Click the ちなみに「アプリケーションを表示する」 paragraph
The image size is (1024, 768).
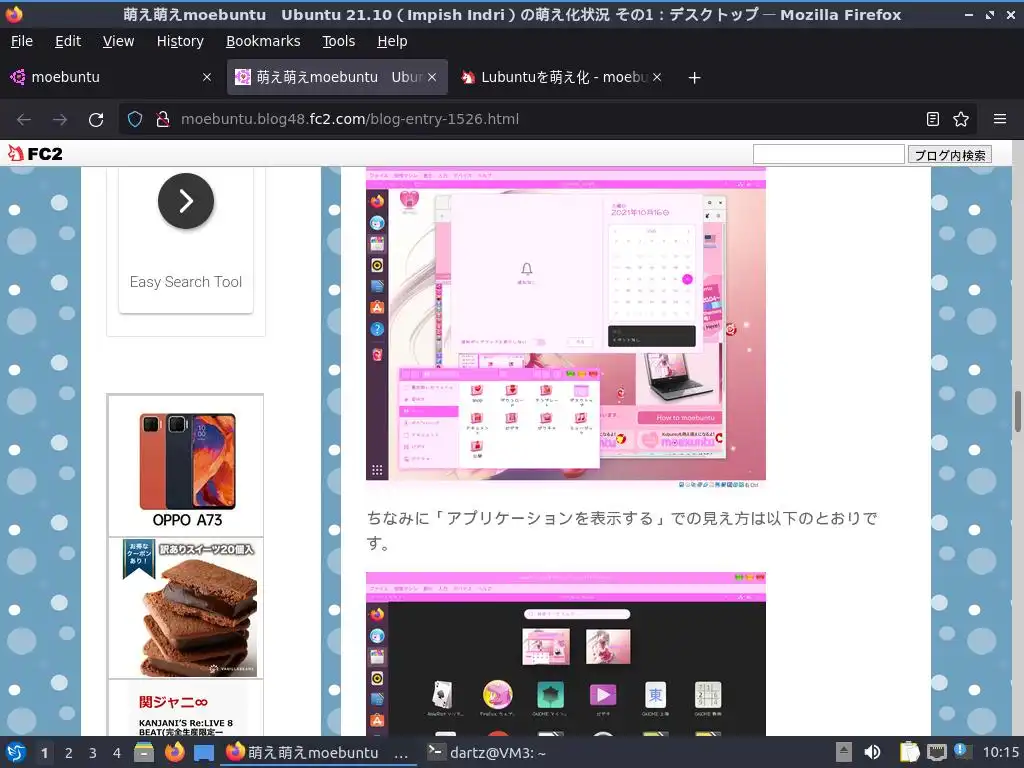click(x=622, y=530)
